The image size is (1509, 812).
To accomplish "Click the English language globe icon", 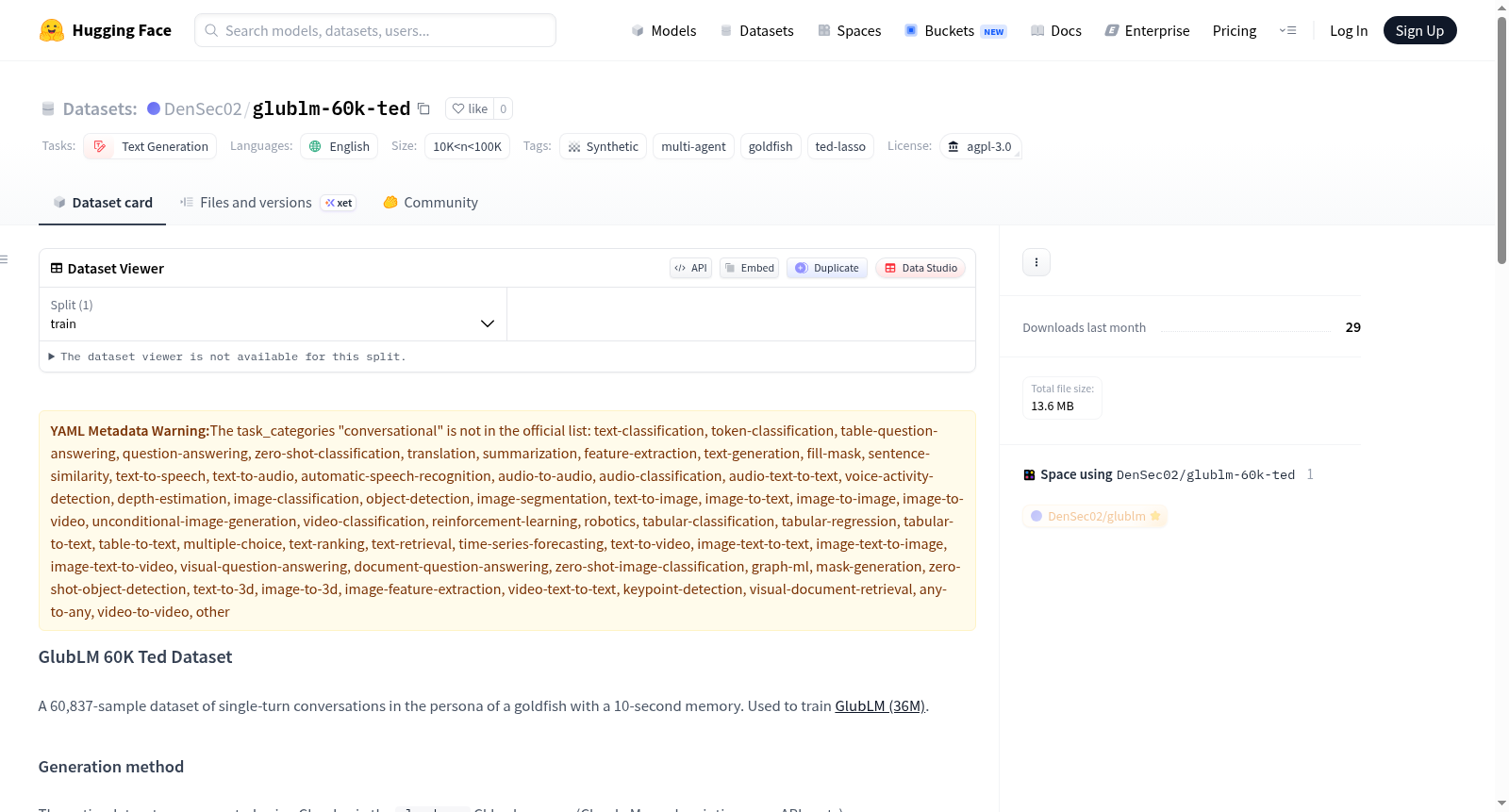I will point(315,146).
